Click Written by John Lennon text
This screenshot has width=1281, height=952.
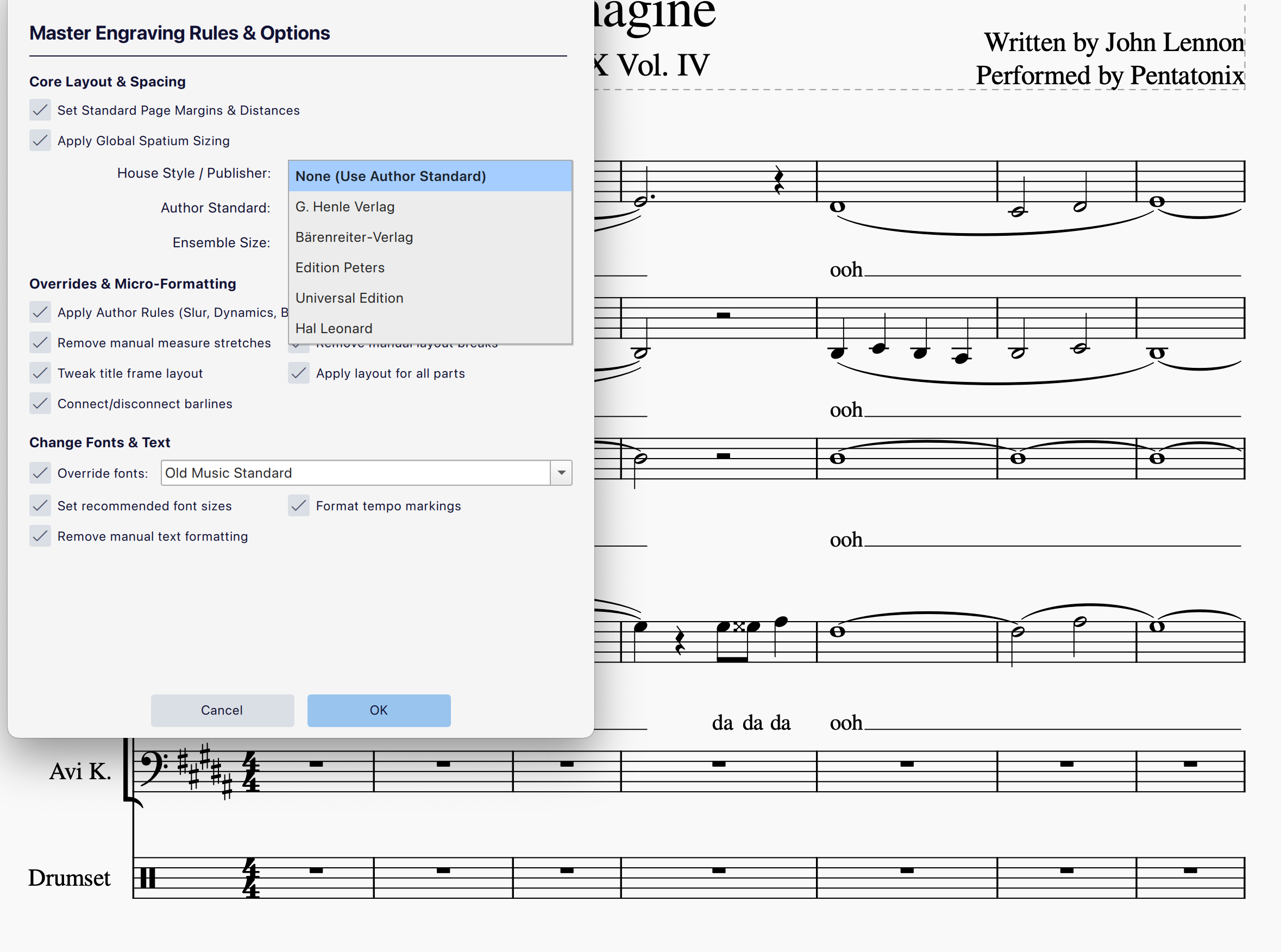pyautogui.click(x=1114, y=42)
